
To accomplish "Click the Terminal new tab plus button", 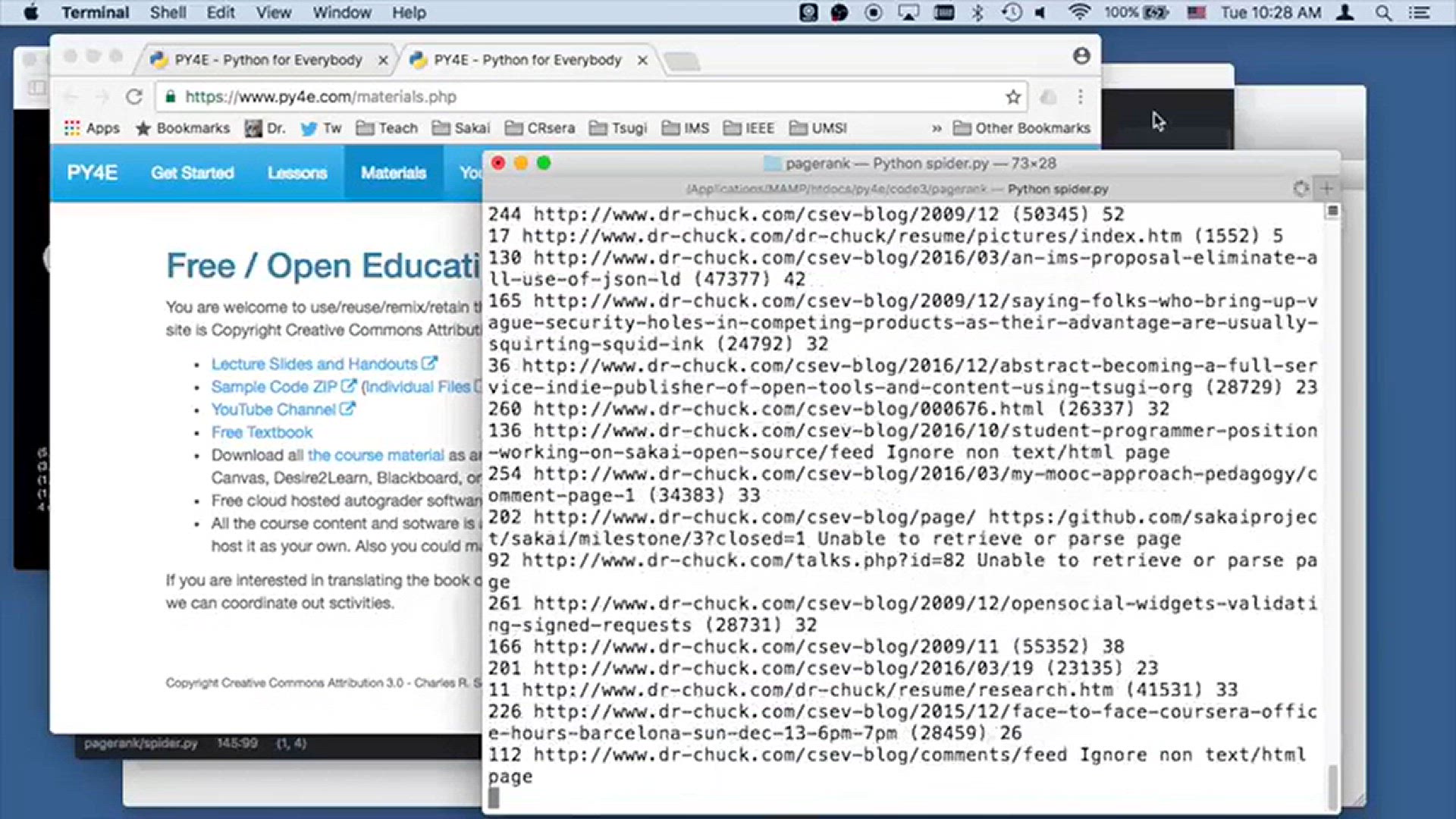I will [x=1327, y=188].
